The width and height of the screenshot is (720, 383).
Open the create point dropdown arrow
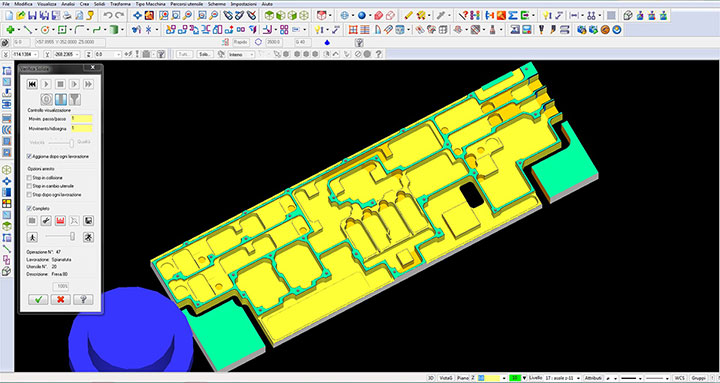18,30
